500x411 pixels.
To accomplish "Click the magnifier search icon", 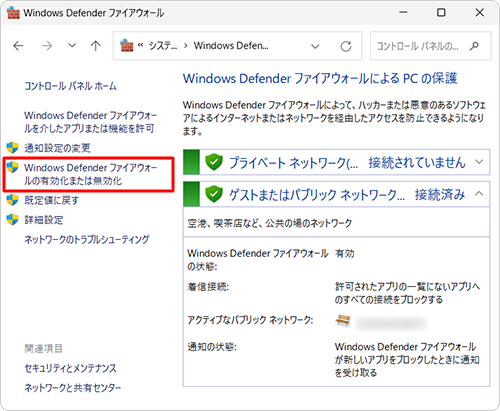I will click(474, 46).
